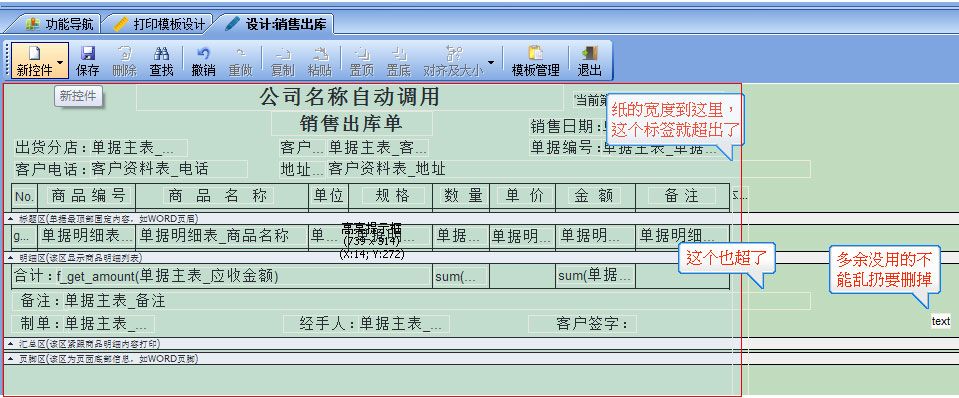Select the 销售出库单 title label
Viewport: 959px width, 398px height.
pos(352,123)
